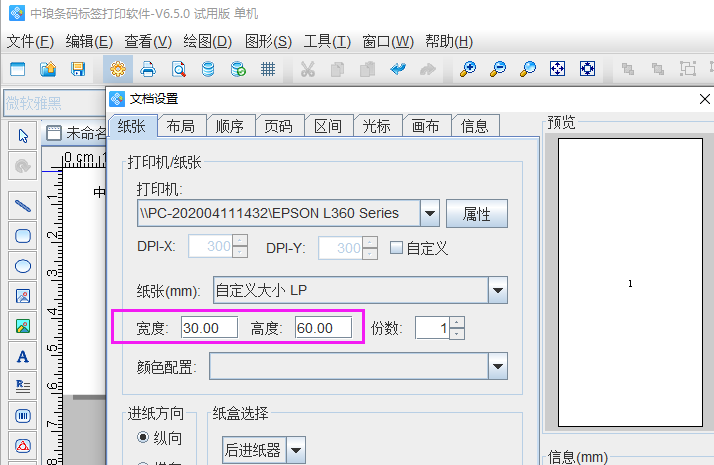The height and width of the screenshot is (465, 714).
Task: Open the 图形(S) menu
Action: coord(268,42)
